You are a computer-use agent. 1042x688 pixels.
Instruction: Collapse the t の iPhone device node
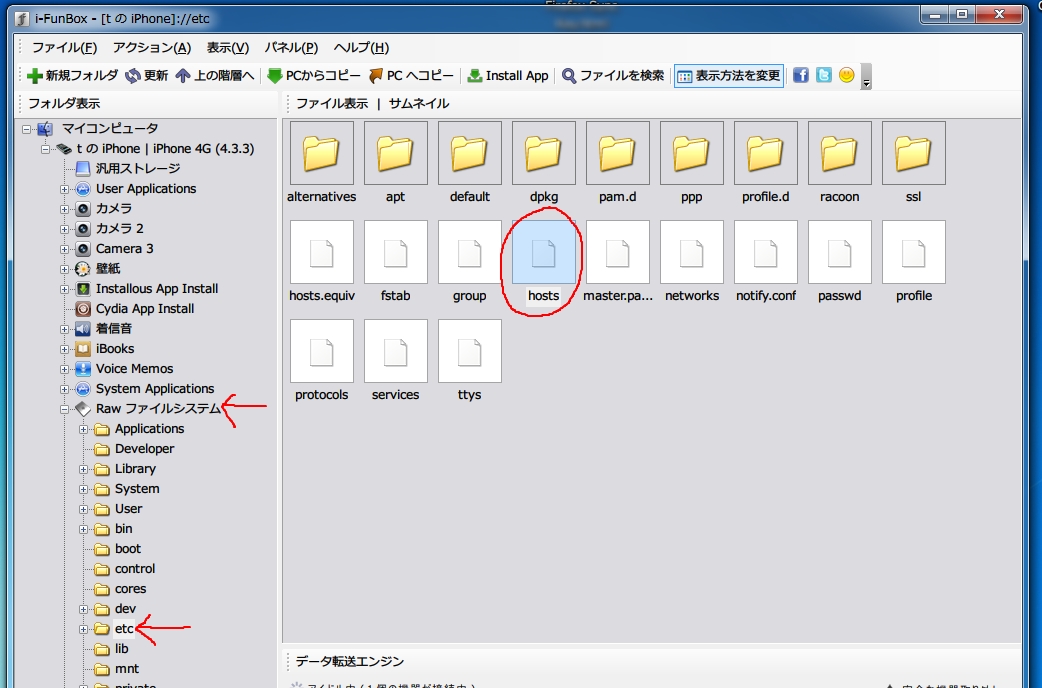point(46,149)
